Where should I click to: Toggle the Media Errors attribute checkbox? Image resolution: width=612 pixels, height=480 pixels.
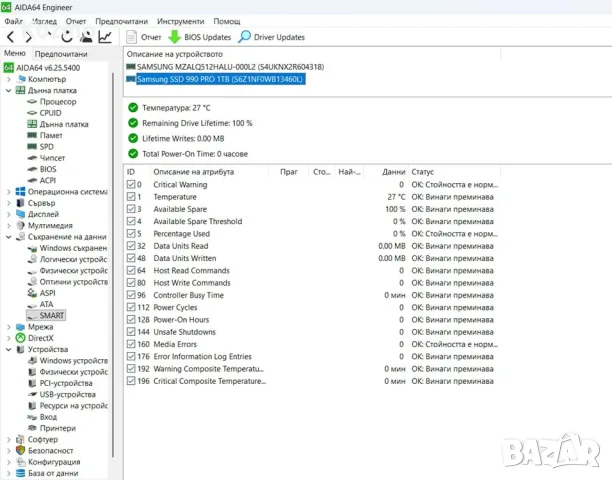[131, 344]
